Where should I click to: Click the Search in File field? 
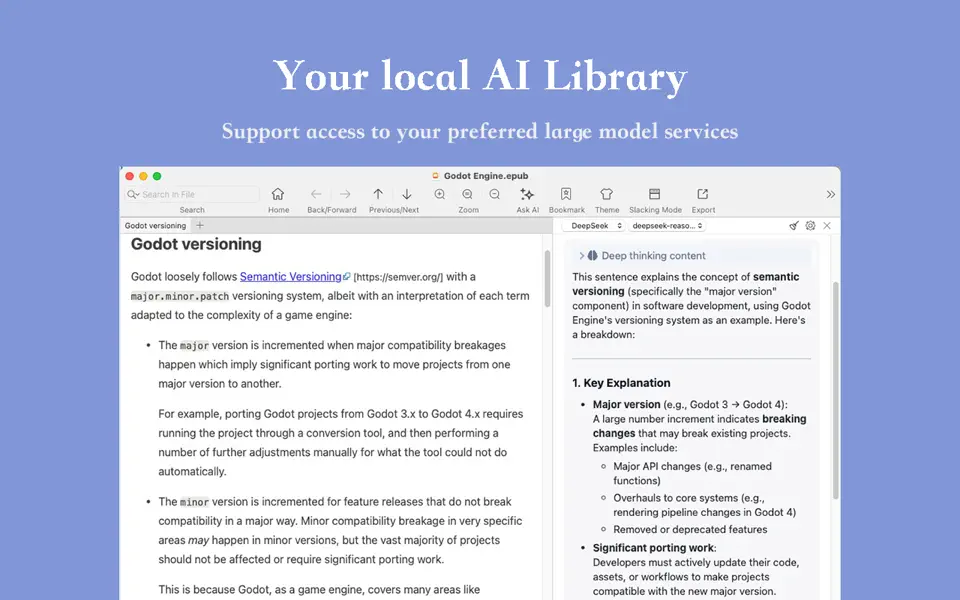tap(190, 193)
